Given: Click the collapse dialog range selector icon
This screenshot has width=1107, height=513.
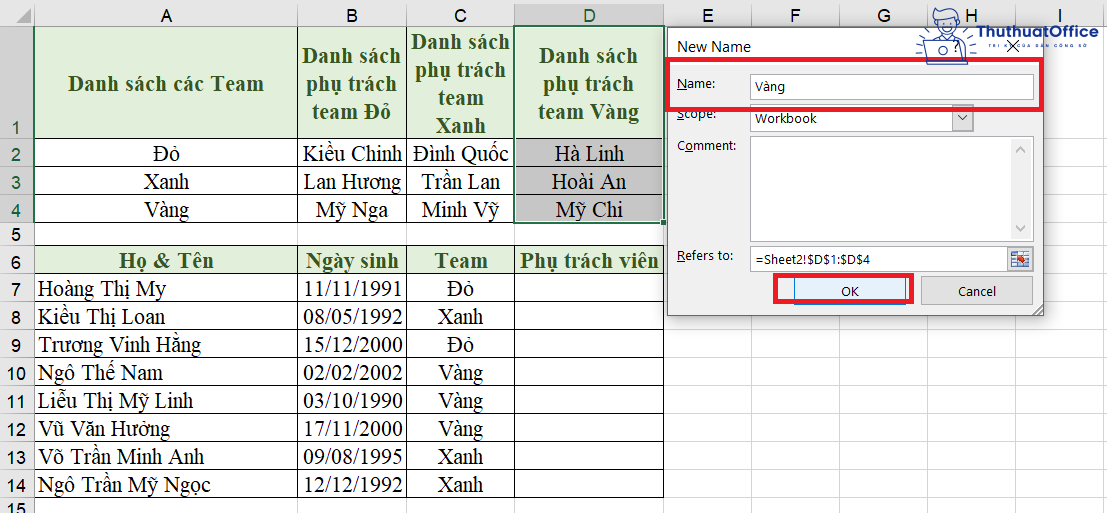Looking at the screenshot, I should [x=1019, y=259].
